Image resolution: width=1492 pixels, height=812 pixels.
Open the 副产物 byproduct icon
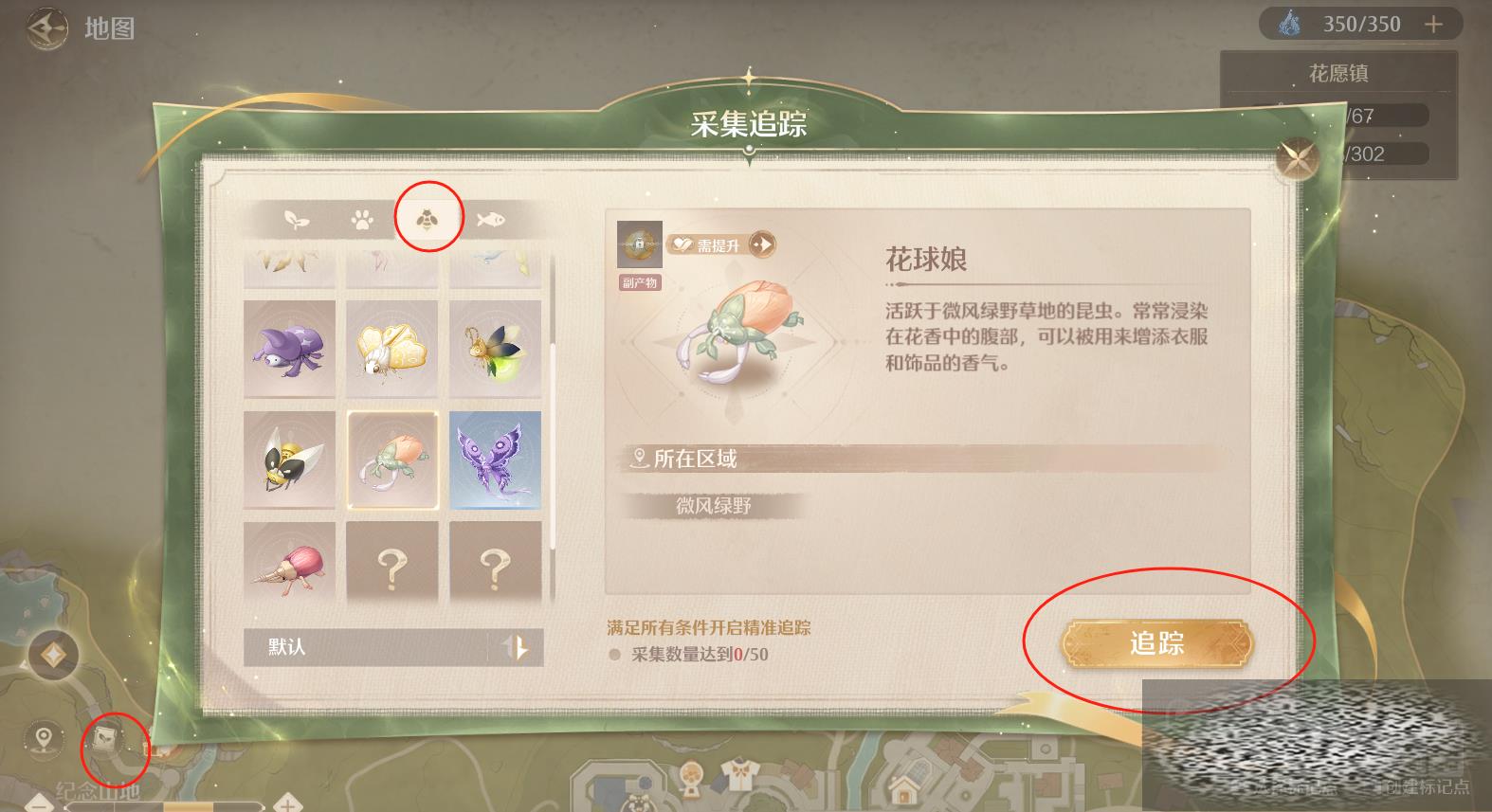(640, 246)
